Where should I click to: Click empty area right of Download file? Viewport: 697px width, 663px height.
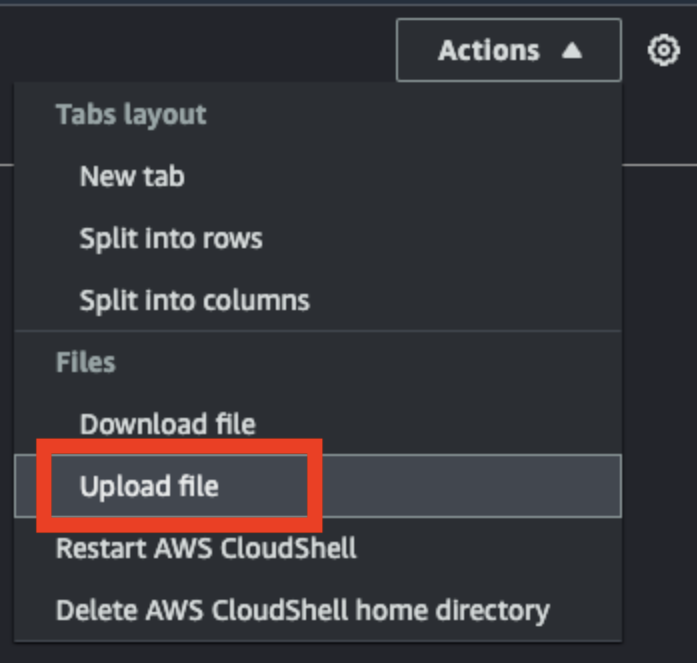(x=438, y=423)
